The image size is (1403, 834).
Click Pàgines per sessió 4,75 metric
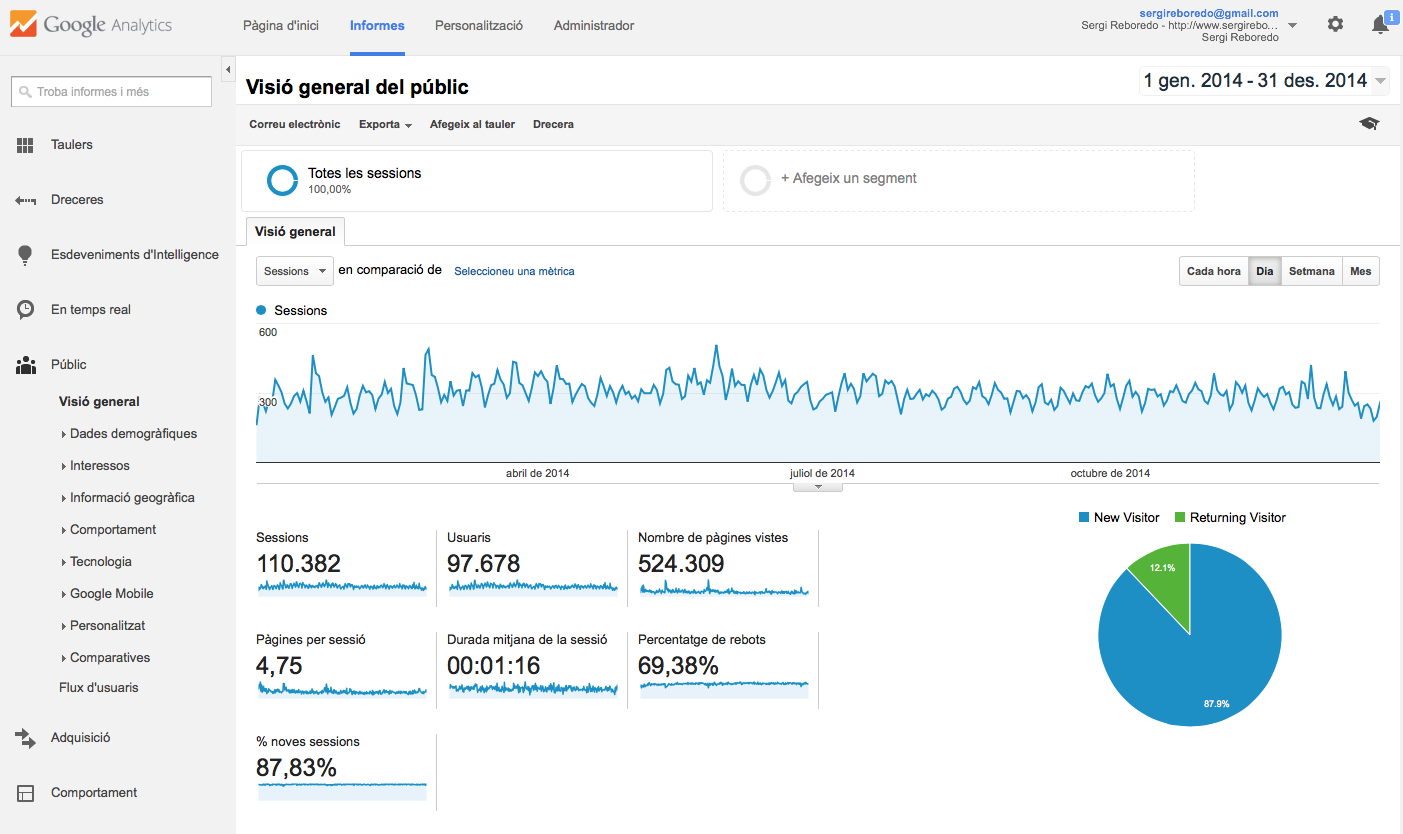(342, 666)
